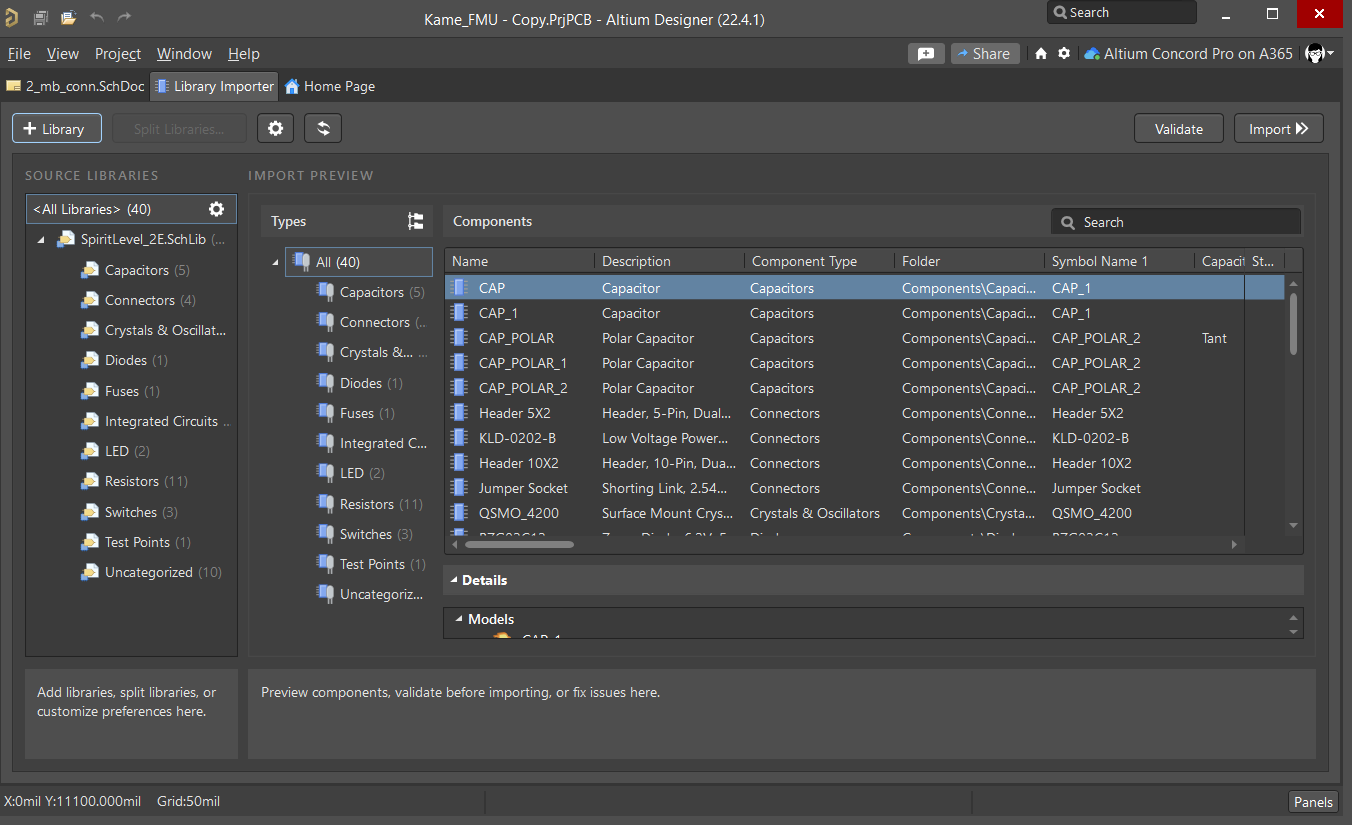Click the refresh libraries icon
1352x825 pixels.
(x=322, y=128)
